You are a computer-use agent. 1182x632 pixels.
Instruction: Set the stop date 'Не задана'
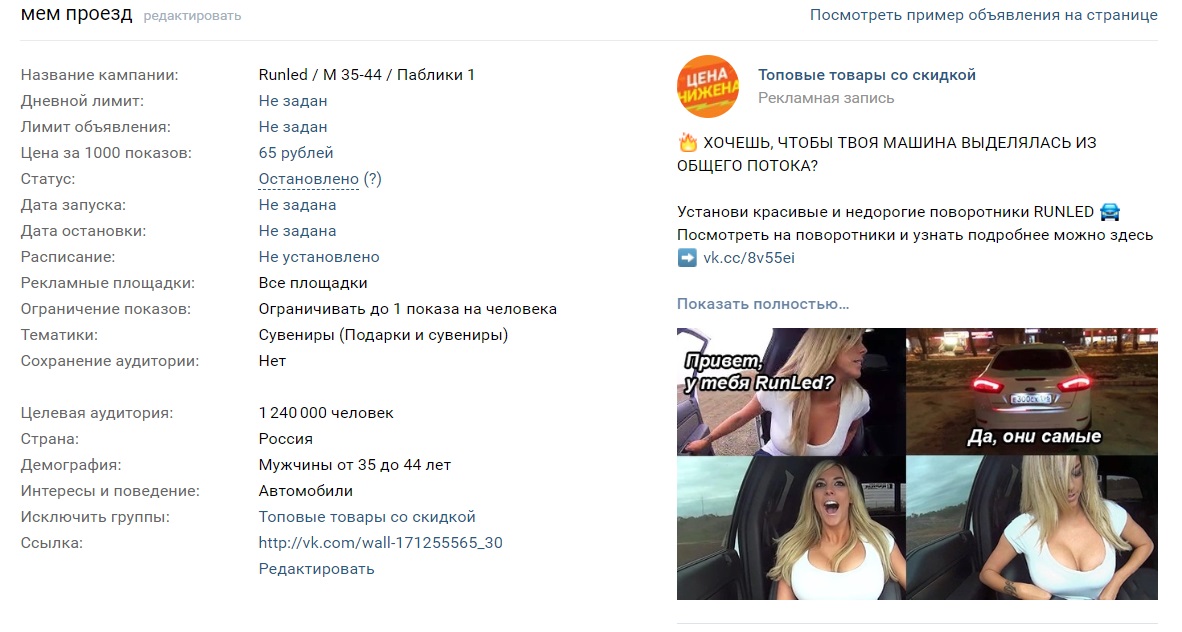[x=297, y=231]
